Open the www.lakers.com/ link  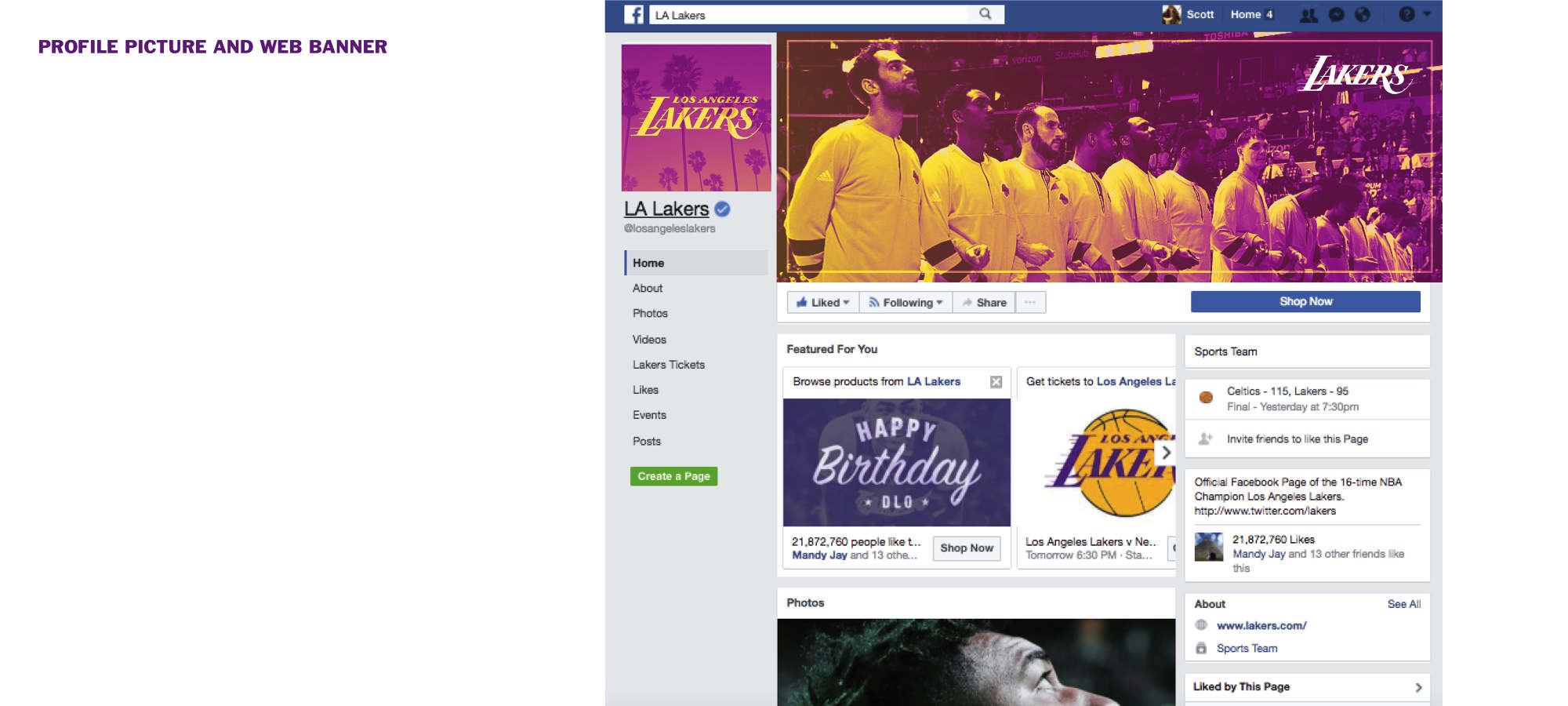(1261, 625)
